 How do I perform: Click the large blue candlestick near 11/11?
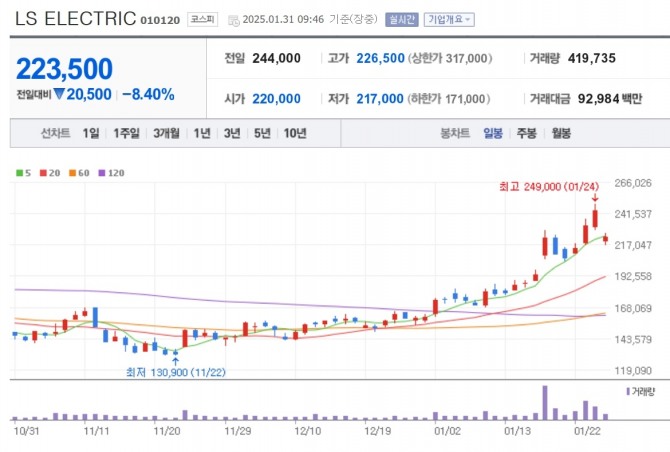tap(95, 317)
